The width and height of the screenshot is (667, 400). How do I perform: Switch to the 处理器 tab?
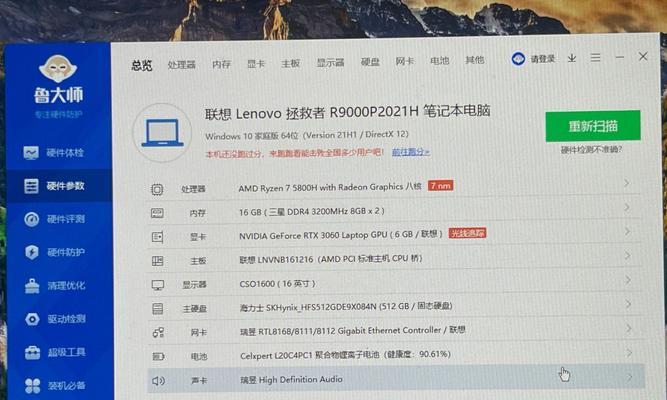[182, 65]
